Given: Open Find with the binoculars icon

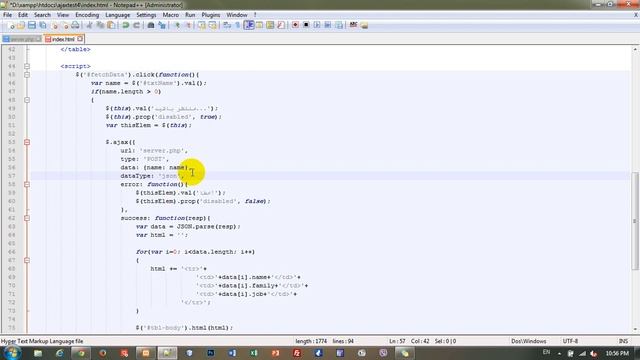Looking at the screenshot, I should pos(151,25).
